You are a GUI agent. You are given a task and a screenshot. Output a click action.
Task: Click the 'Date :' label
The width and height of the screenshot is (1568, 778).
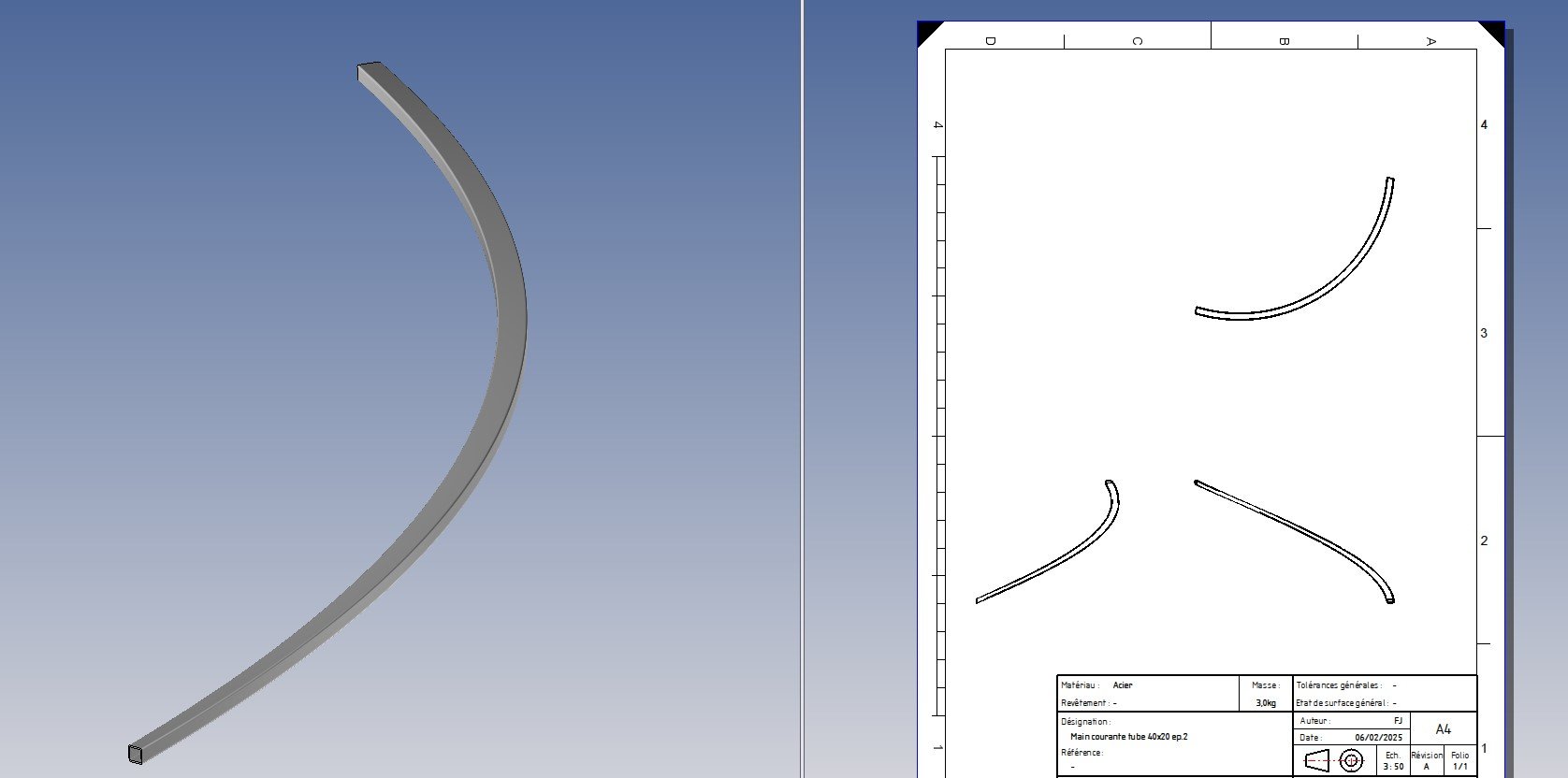[1311, 738]
